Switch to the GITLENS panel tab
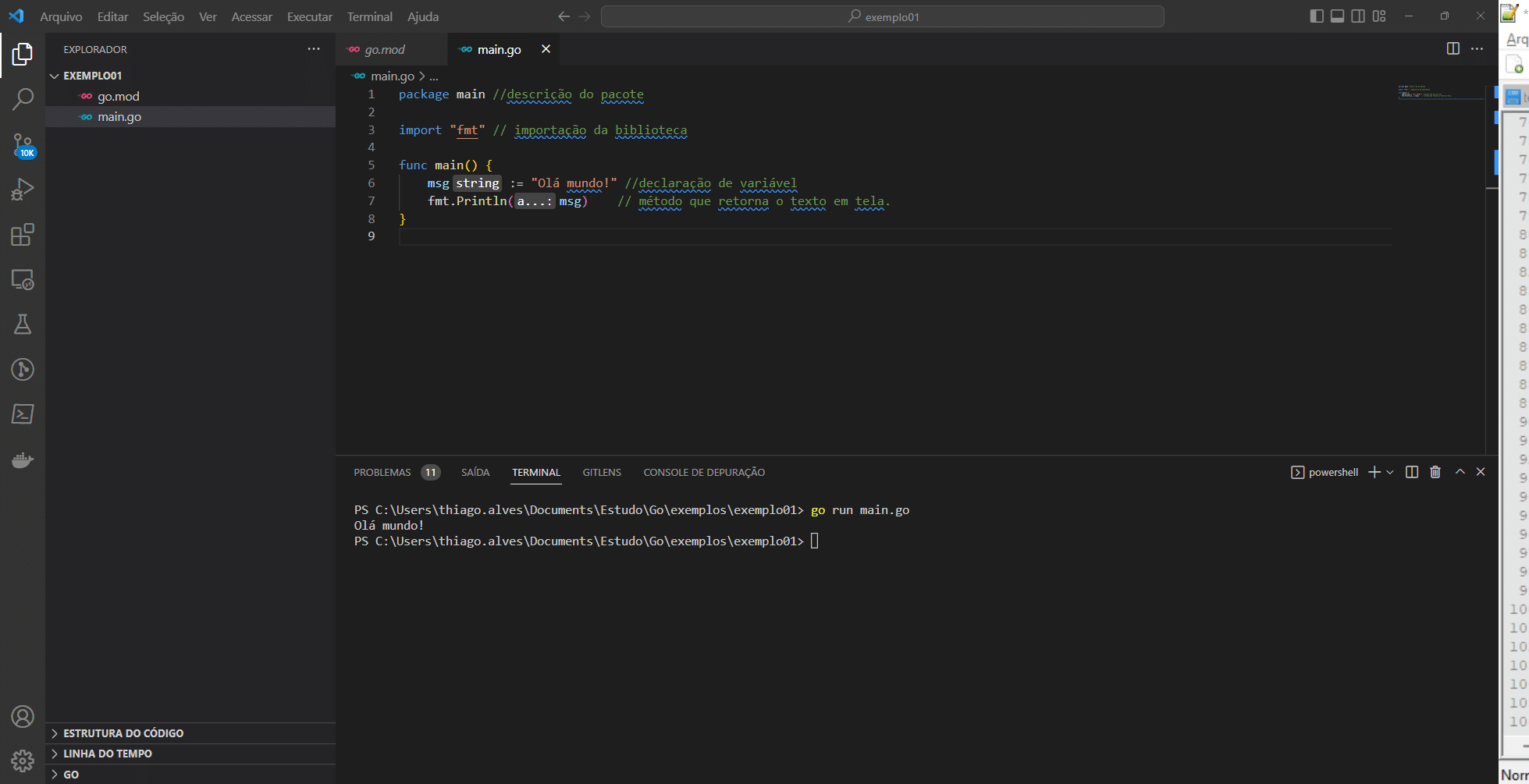Viewport: 1529px width, 784px height. click(x=602, y=472)
